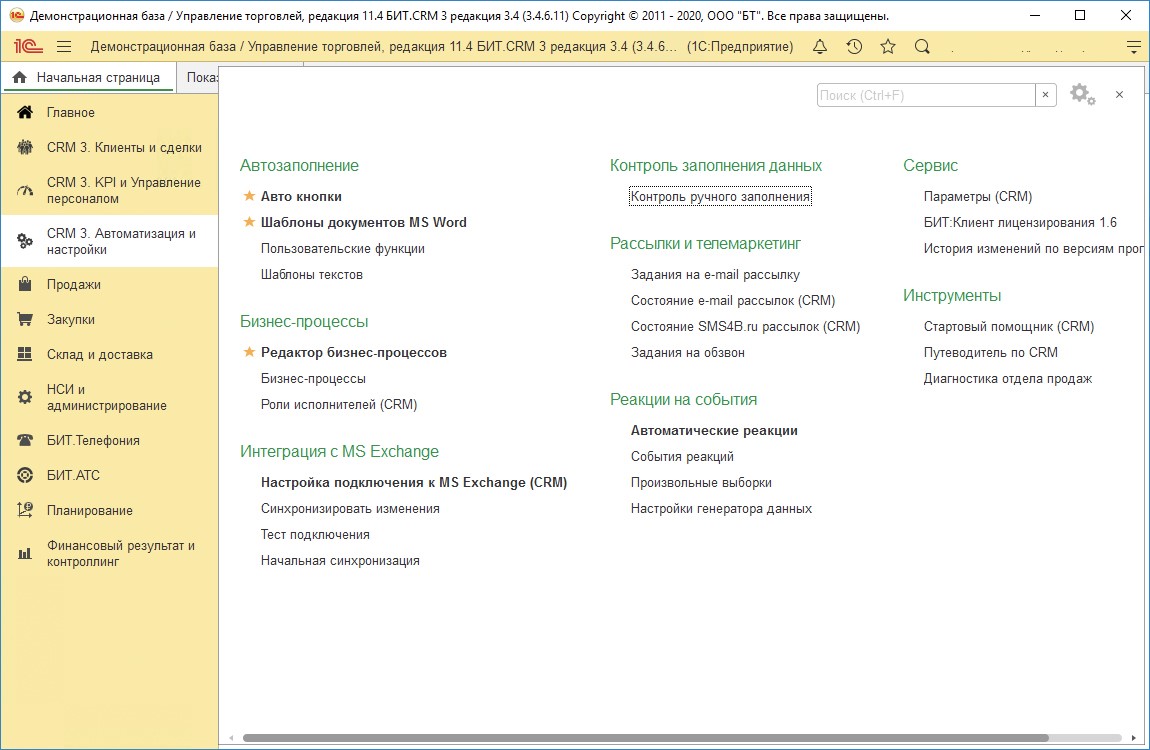Open the favorites star in the toolbar
This screenshot has height=750, width=1150.
887,46
